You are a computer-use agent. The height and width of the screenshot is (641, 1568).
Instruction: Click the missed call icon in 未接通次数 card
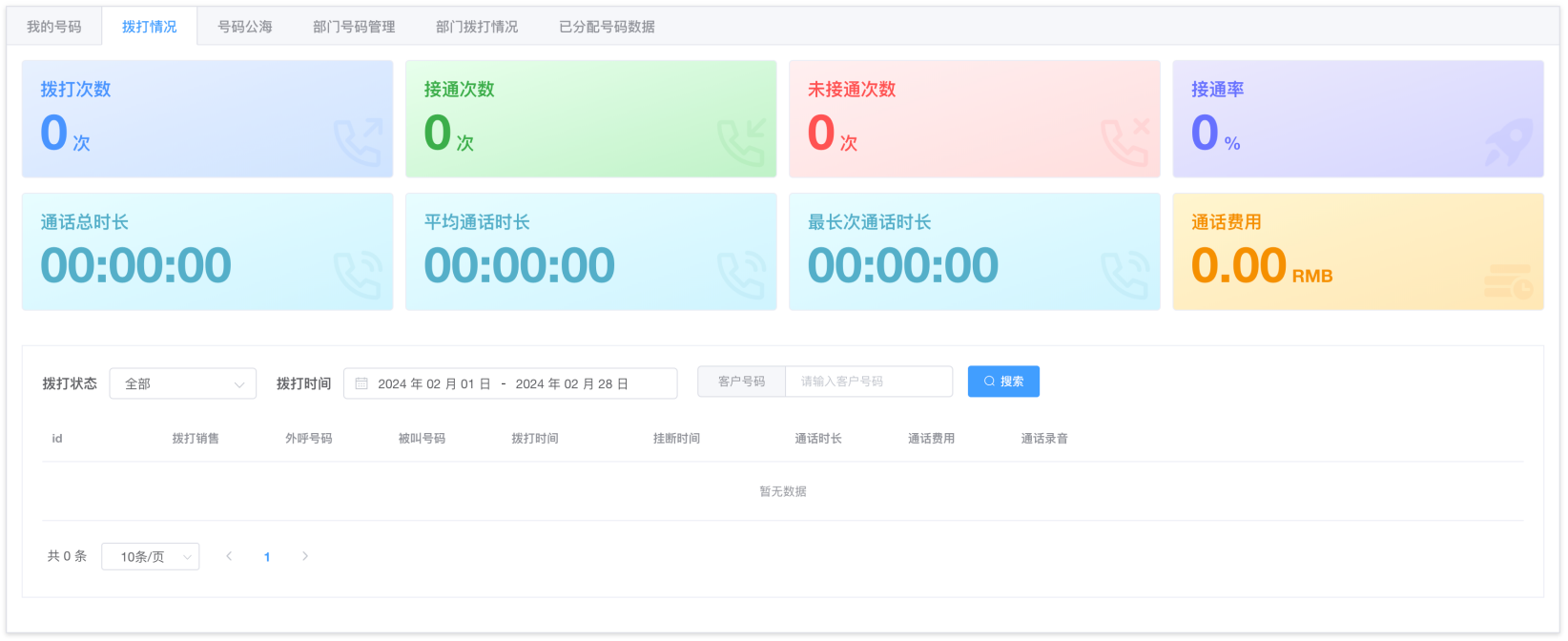click(1125, 142)
